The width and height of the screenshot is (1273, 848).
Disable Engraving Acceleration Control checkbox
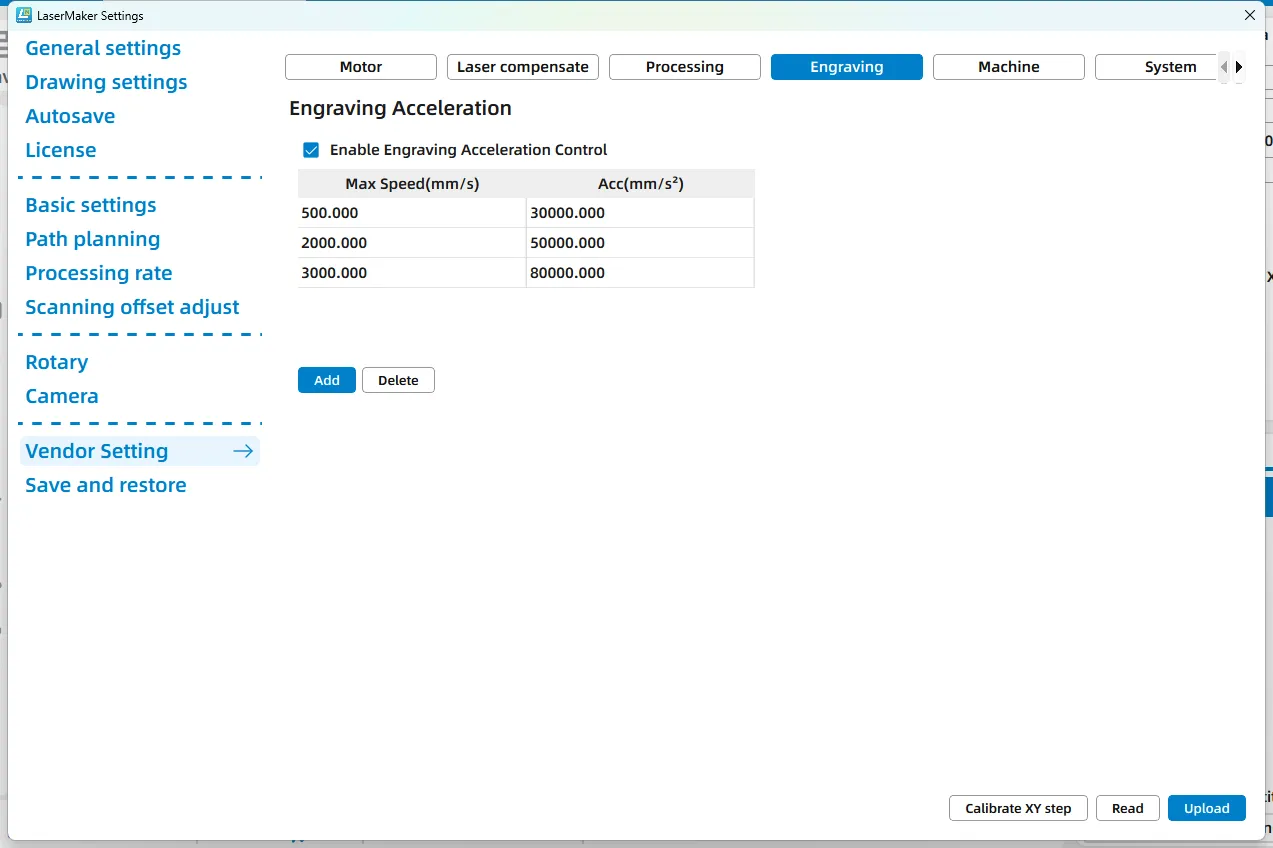pos(311,150)
